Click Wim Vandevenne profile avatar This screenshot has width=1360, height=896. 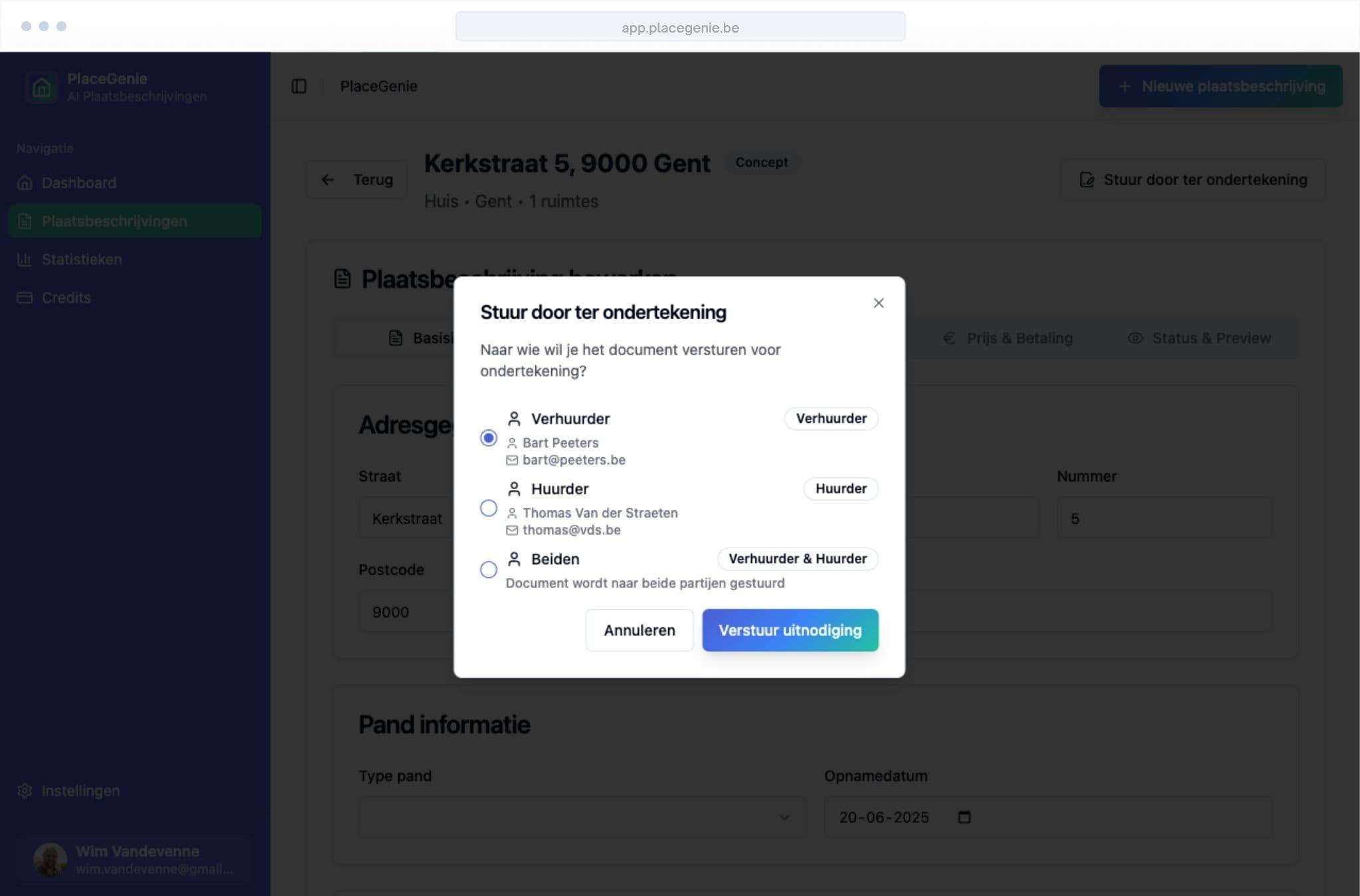coord(50,859)
